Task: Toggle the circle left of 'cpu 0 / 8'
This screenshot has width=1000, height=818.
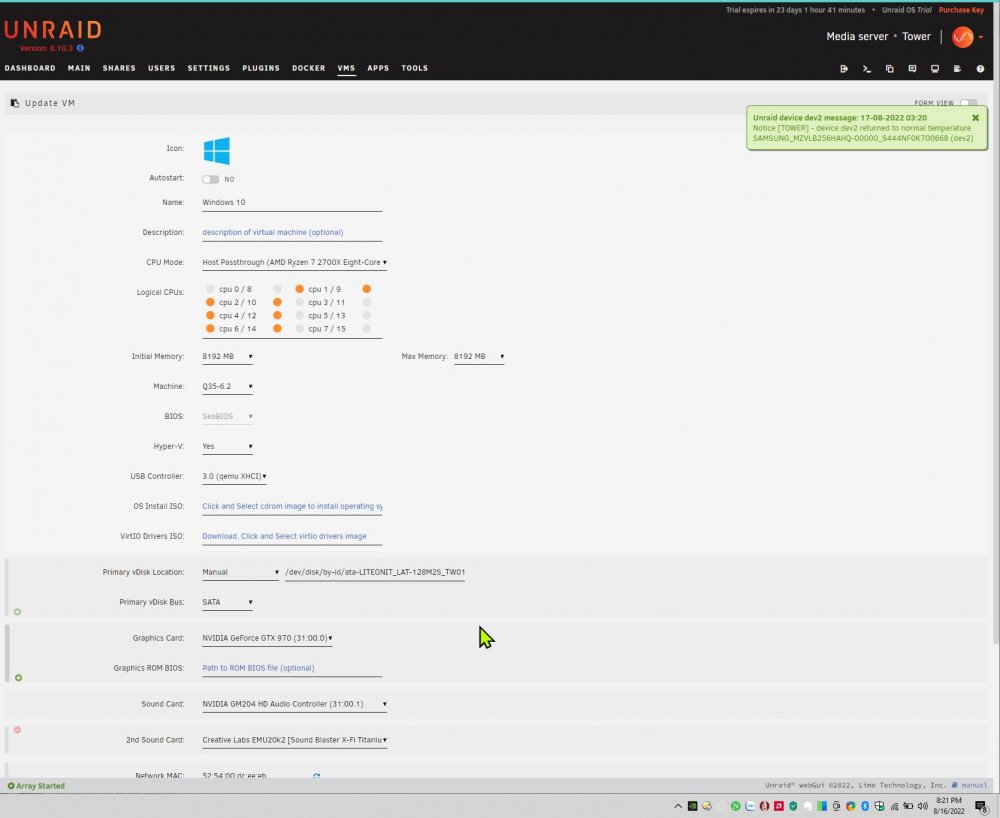Action: tap(210, 289)
